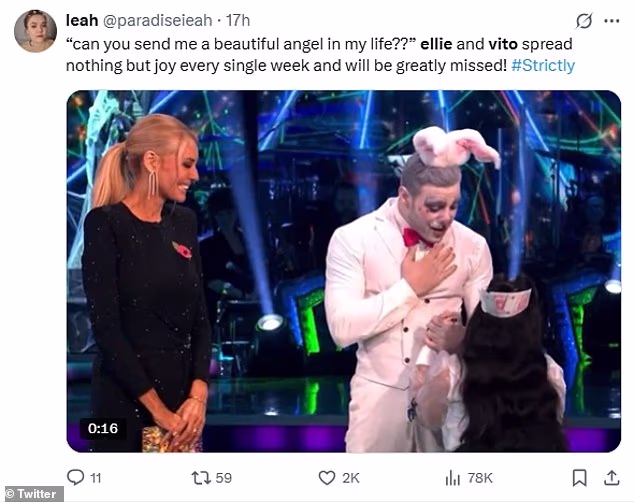Click the 17h timestamp
Image resolution: width=634 pixels, height=502 pixels.
[x=238, y=20]
